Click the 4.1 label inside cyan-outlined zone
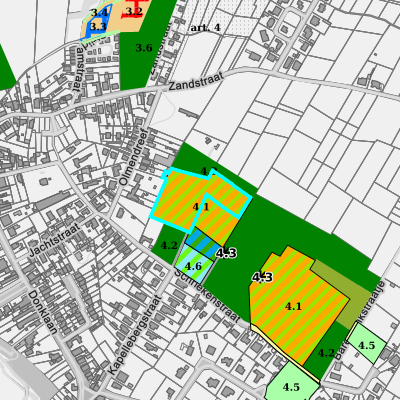Image resolution: width=400 pixels, height=400 pixels. [x=201, y=207]
